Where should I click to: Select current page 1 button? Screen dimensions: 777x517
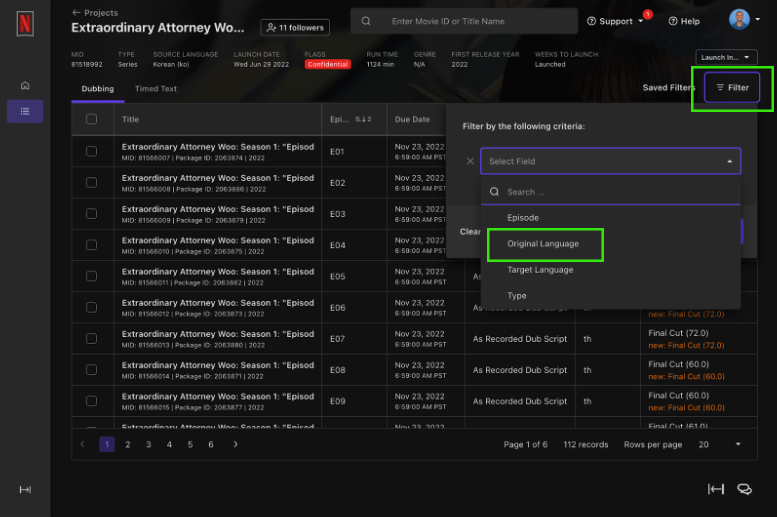(107, 444)
